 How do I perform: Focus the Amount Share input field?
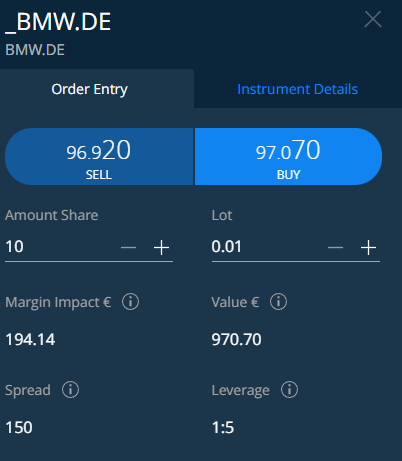pyautogui.click(x=60, y=247)
